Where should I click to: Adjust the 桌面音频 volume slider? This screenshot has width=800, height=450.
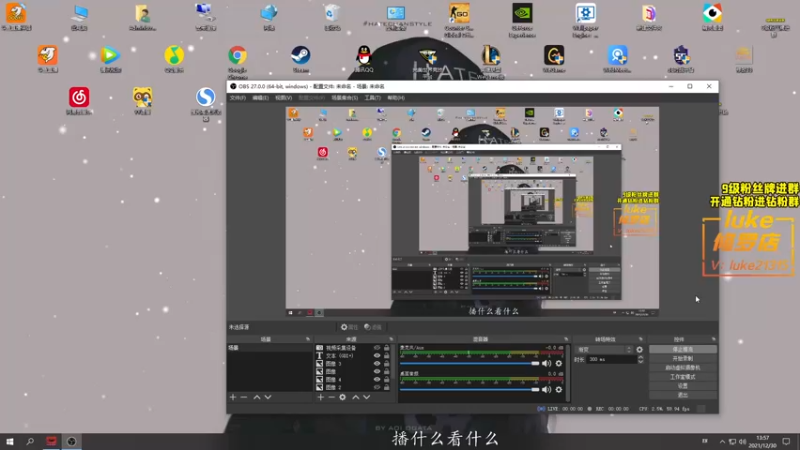tap(469, 389)
